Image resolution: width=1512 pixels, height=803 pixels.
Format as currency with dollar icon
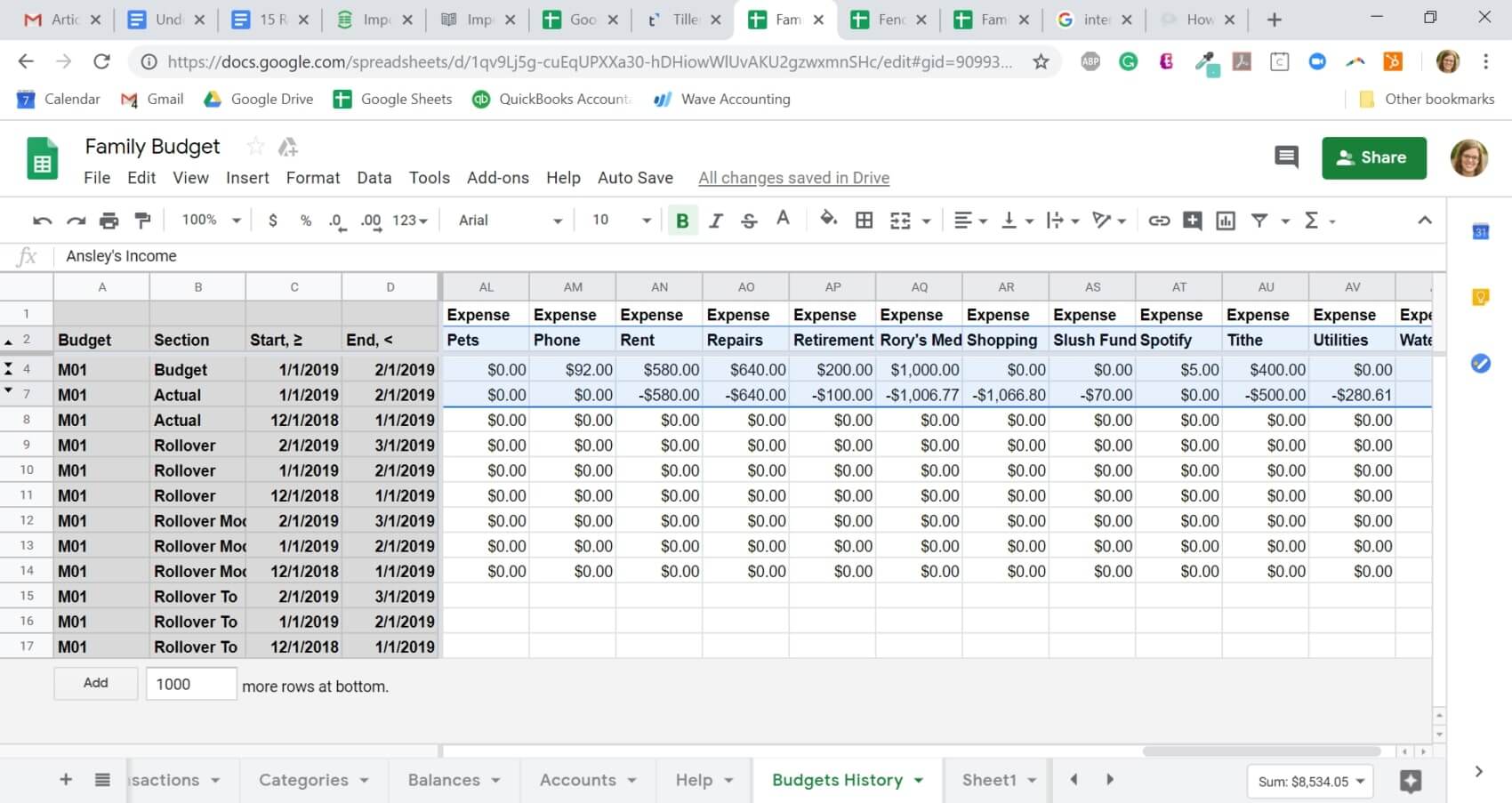point(272,221)
